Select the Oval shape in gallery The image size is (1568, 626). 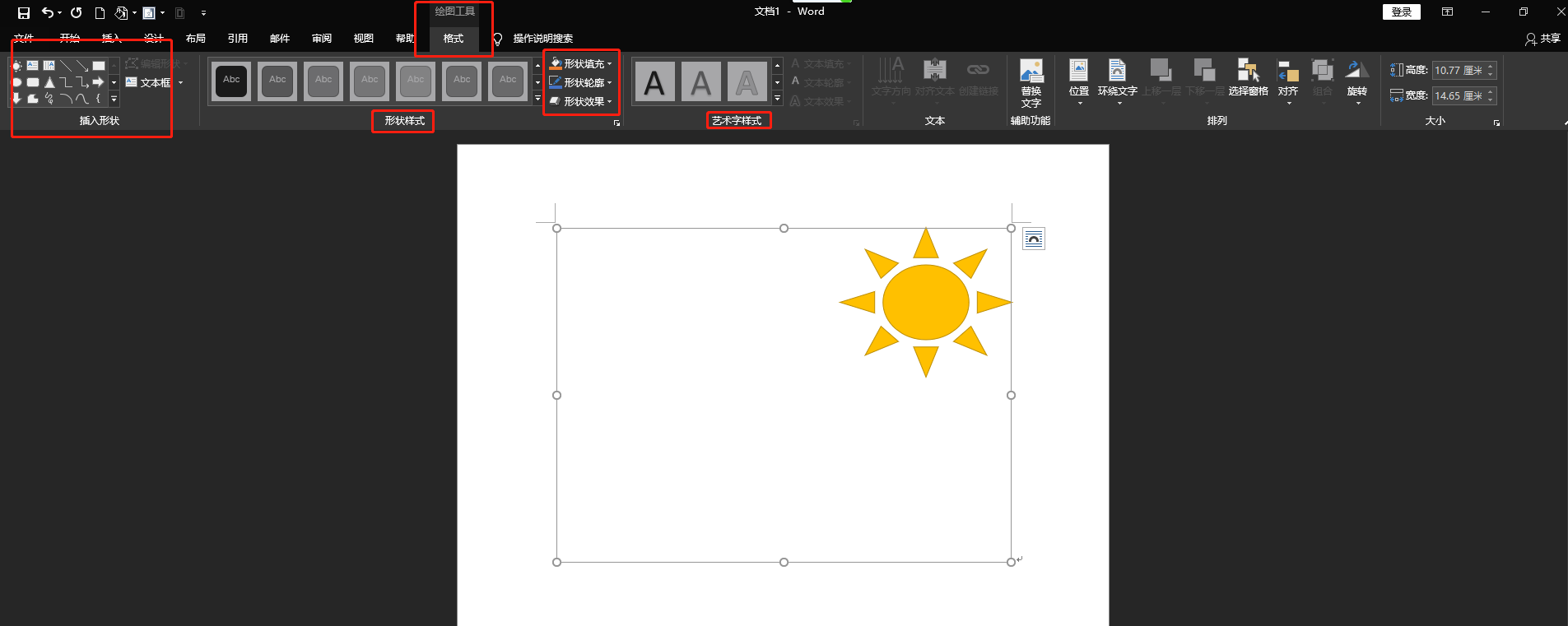click(16, 82)
